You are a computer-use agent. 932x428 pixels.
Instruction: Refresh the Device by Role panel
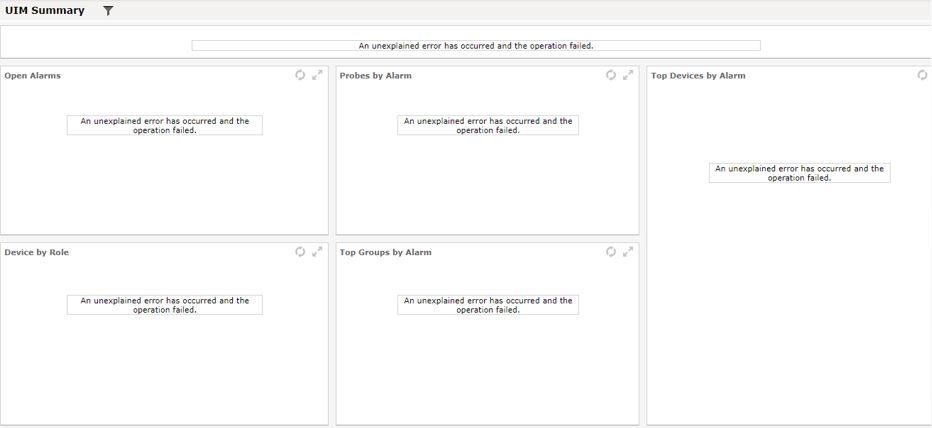pos(300,251)
